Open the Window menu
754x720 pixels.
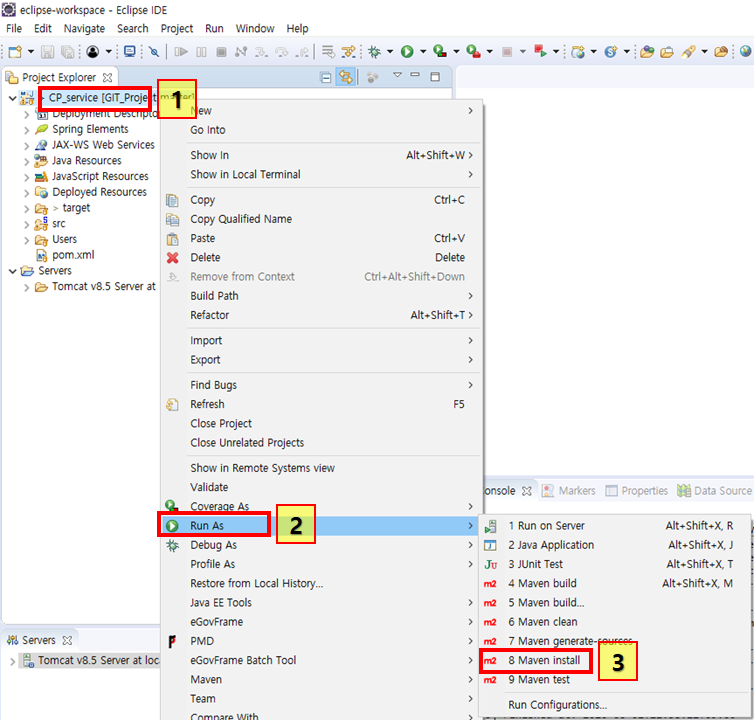coord(255,28)
